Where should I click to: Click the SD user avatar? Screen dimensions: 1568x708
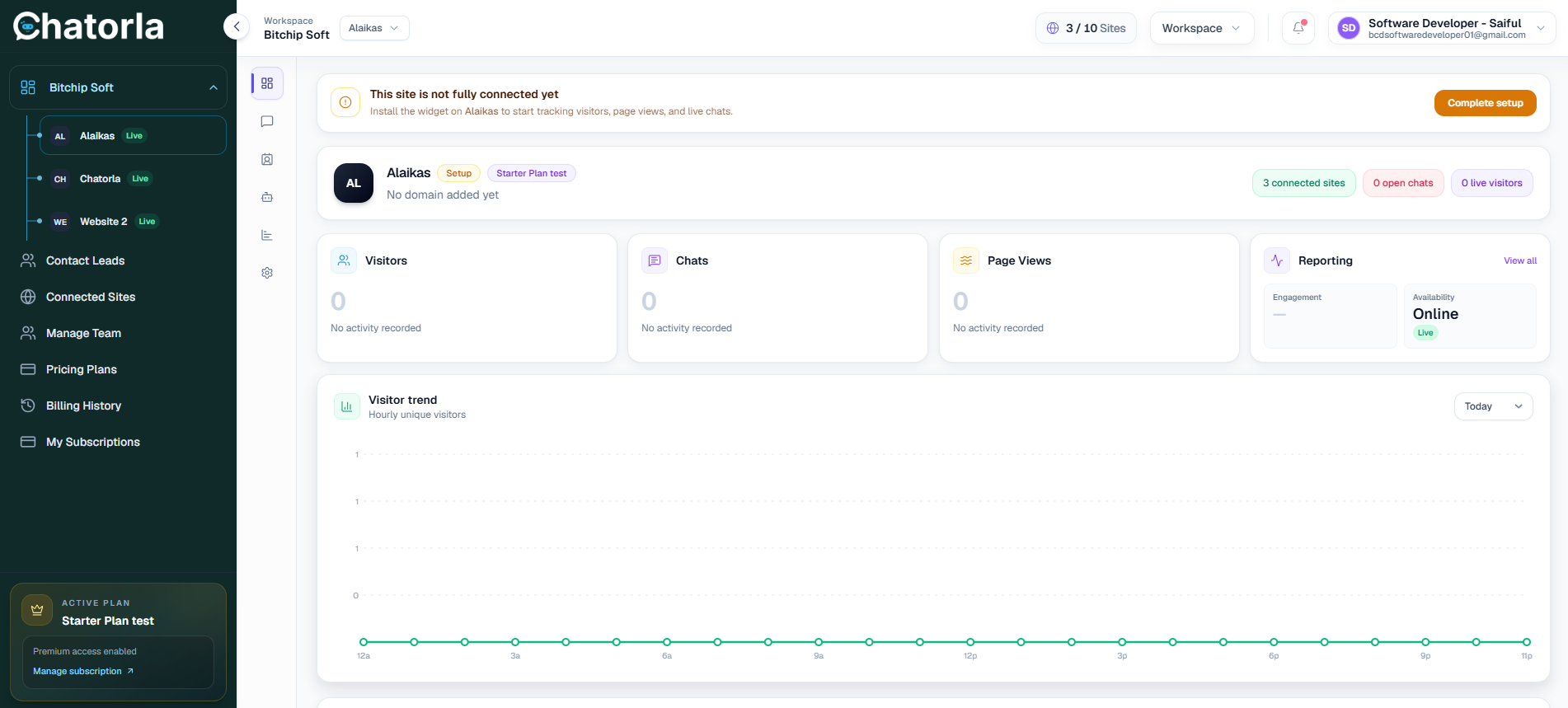1349,28
